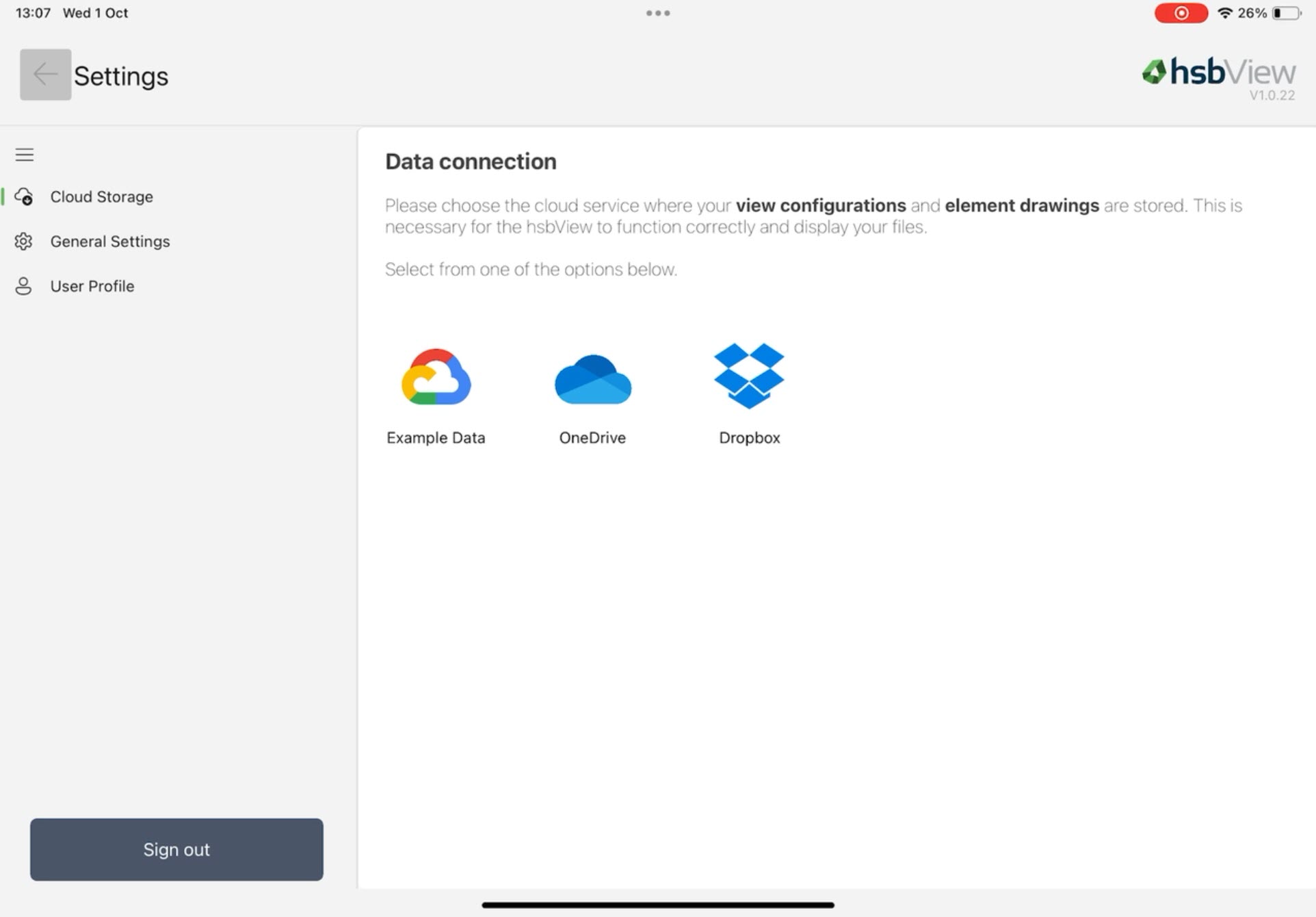Choose the OneDrive cloud icon

coord(592,380)
